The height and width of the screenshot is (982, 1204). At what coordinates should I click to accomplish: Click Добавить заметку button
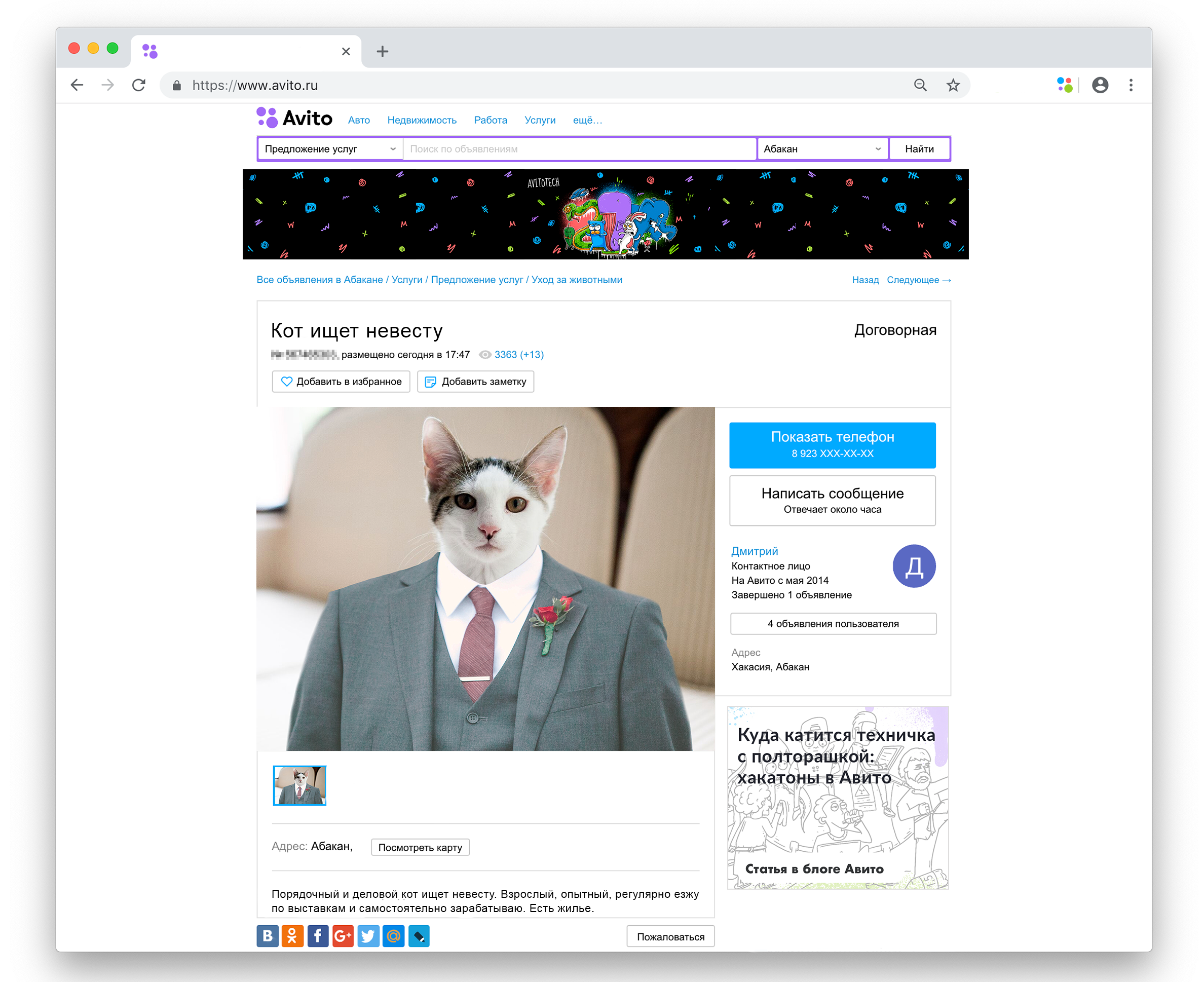click(476, 381)
